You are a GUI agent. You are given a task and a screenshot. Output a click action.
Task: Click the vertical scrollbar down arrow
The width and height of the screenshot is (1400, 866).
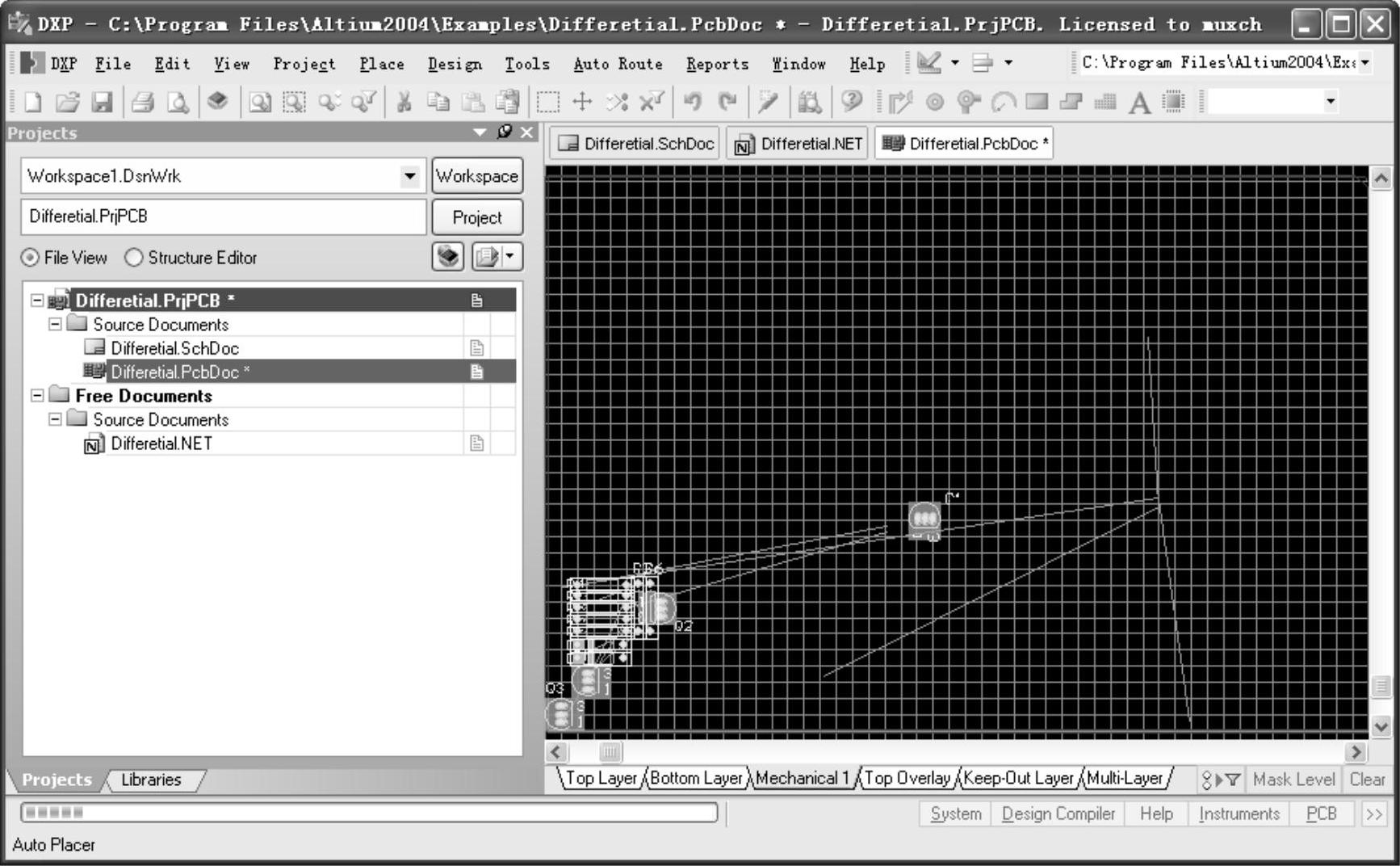pyautogui.click(x=1381, y=725)
